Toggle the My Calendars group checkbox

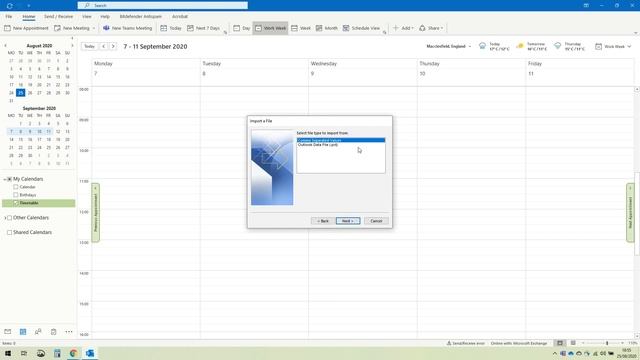(9, 179)
